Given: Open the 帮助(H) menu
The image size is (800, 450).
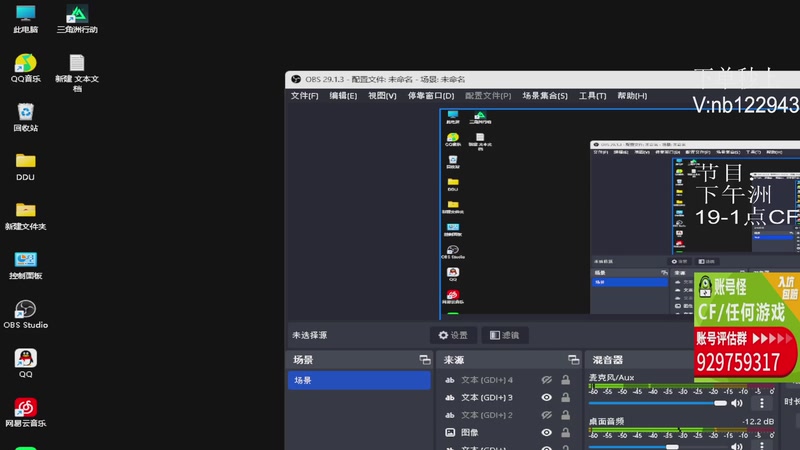Looking at the screenshot, I should click(632, 95).
